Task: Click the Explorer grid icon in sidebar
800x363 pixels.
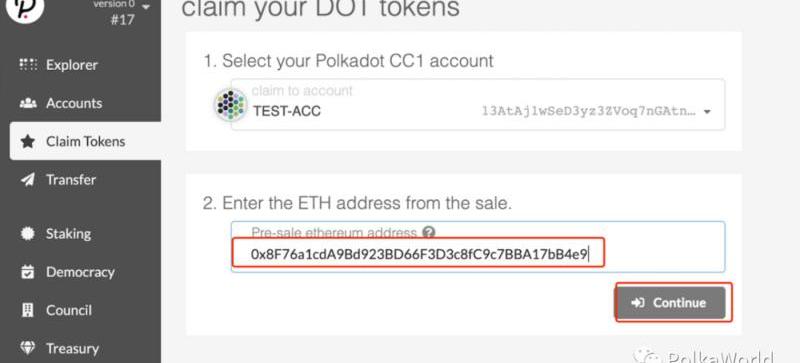Action: (x=28, y=65)
